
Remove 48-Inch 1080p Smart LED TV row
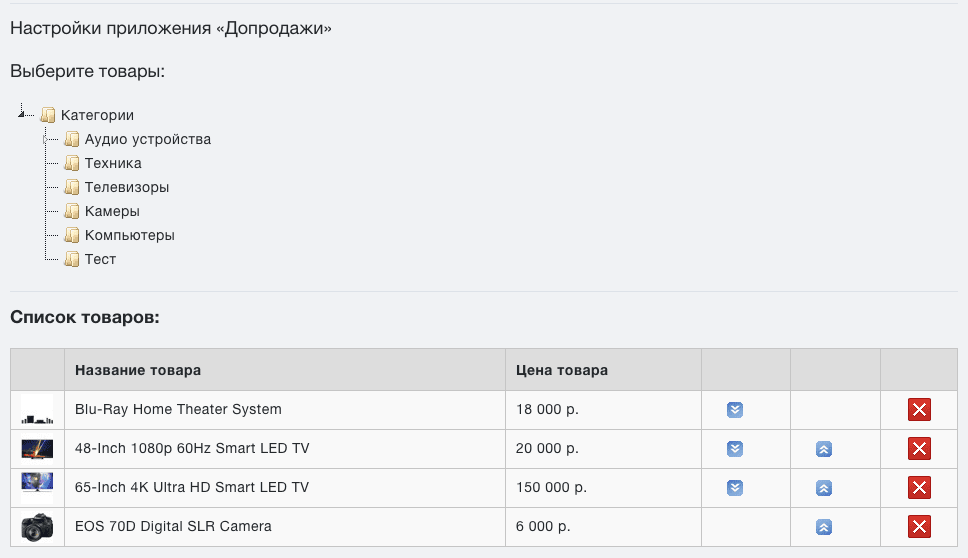click(x=919, y=449)
